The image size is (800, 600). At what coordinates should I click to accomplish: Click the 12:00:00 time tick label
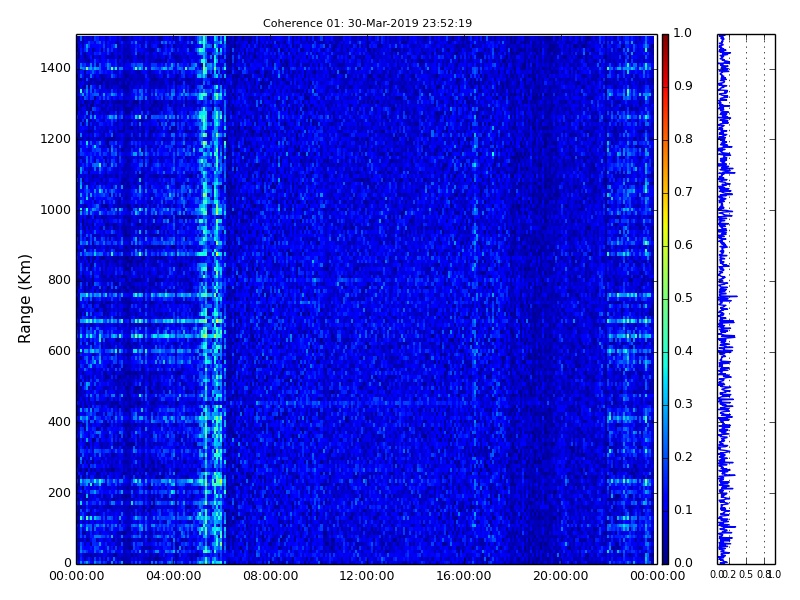(x=367, y=576)
